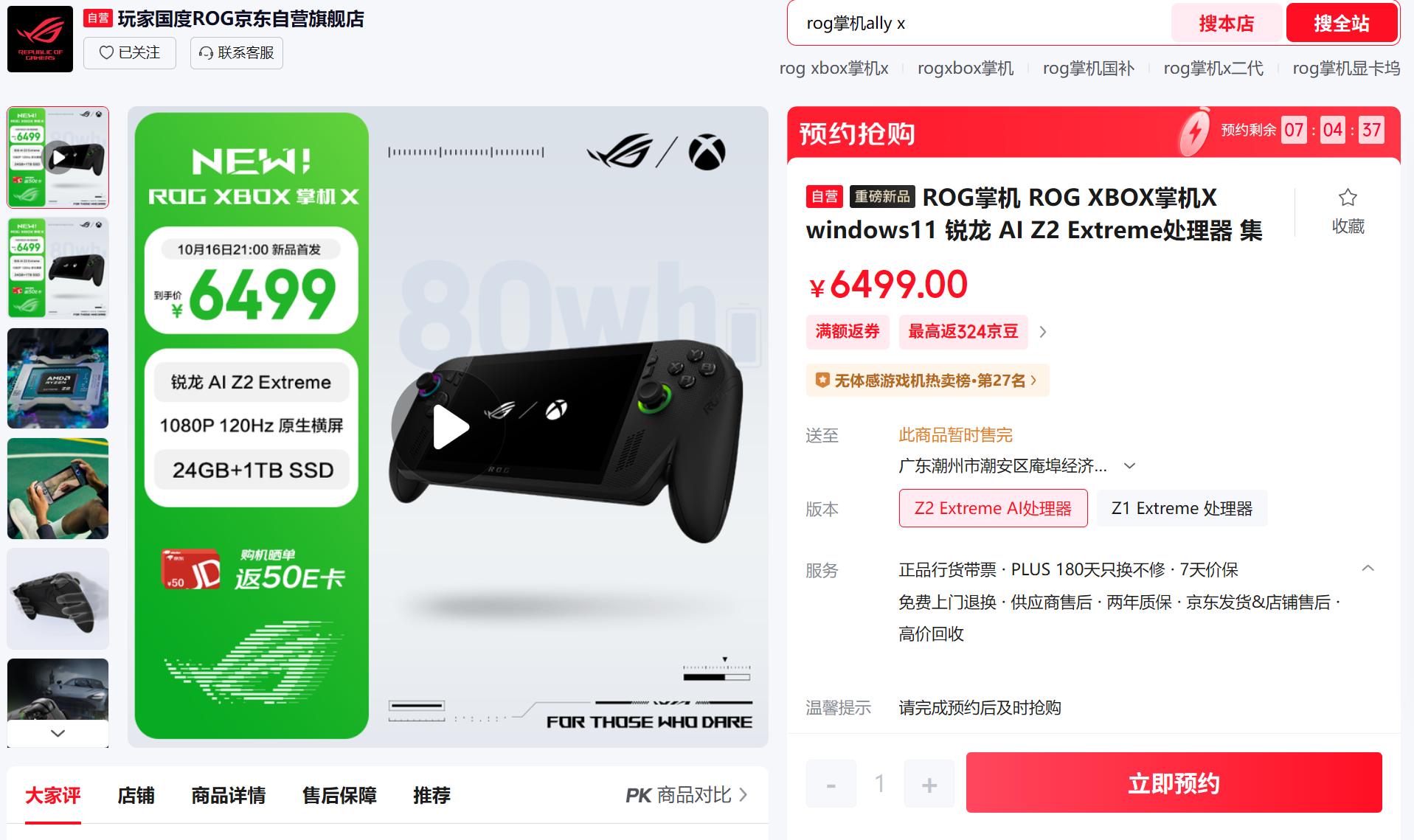Collapse the service details chevron

pyautogui.click(x=1368, y=569)
